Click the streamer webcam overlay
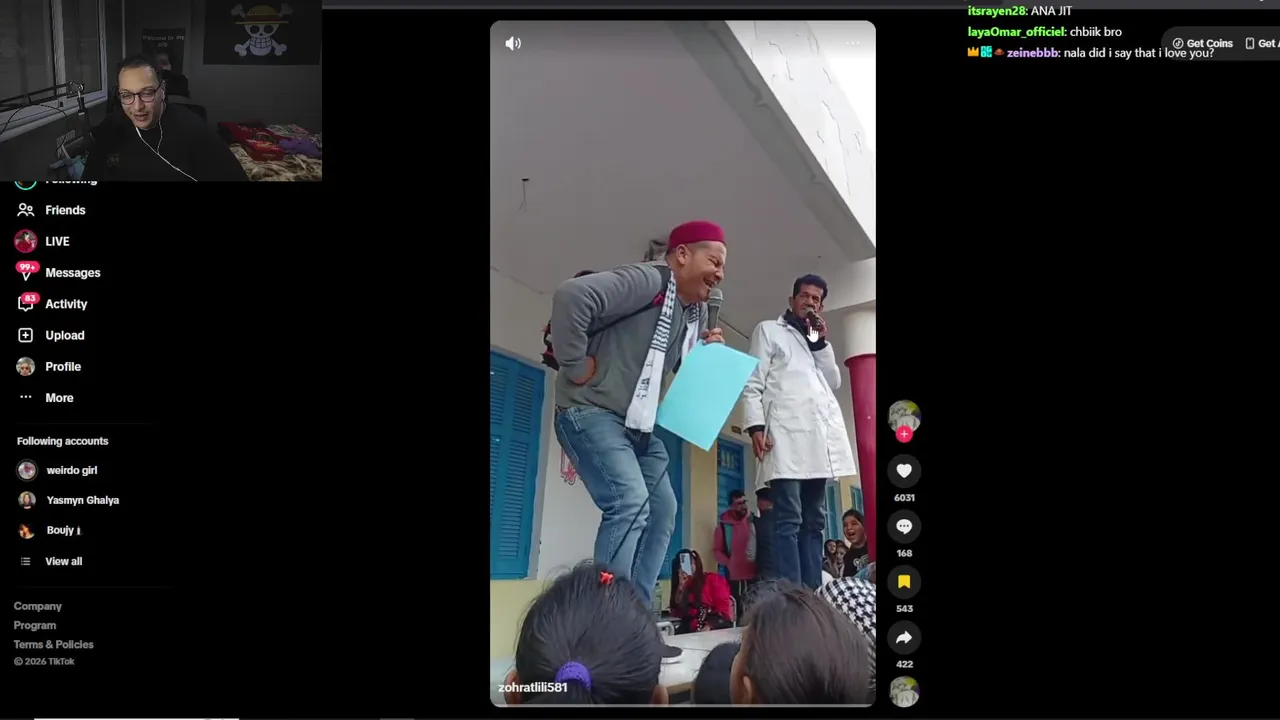 [x=161, y=90]
